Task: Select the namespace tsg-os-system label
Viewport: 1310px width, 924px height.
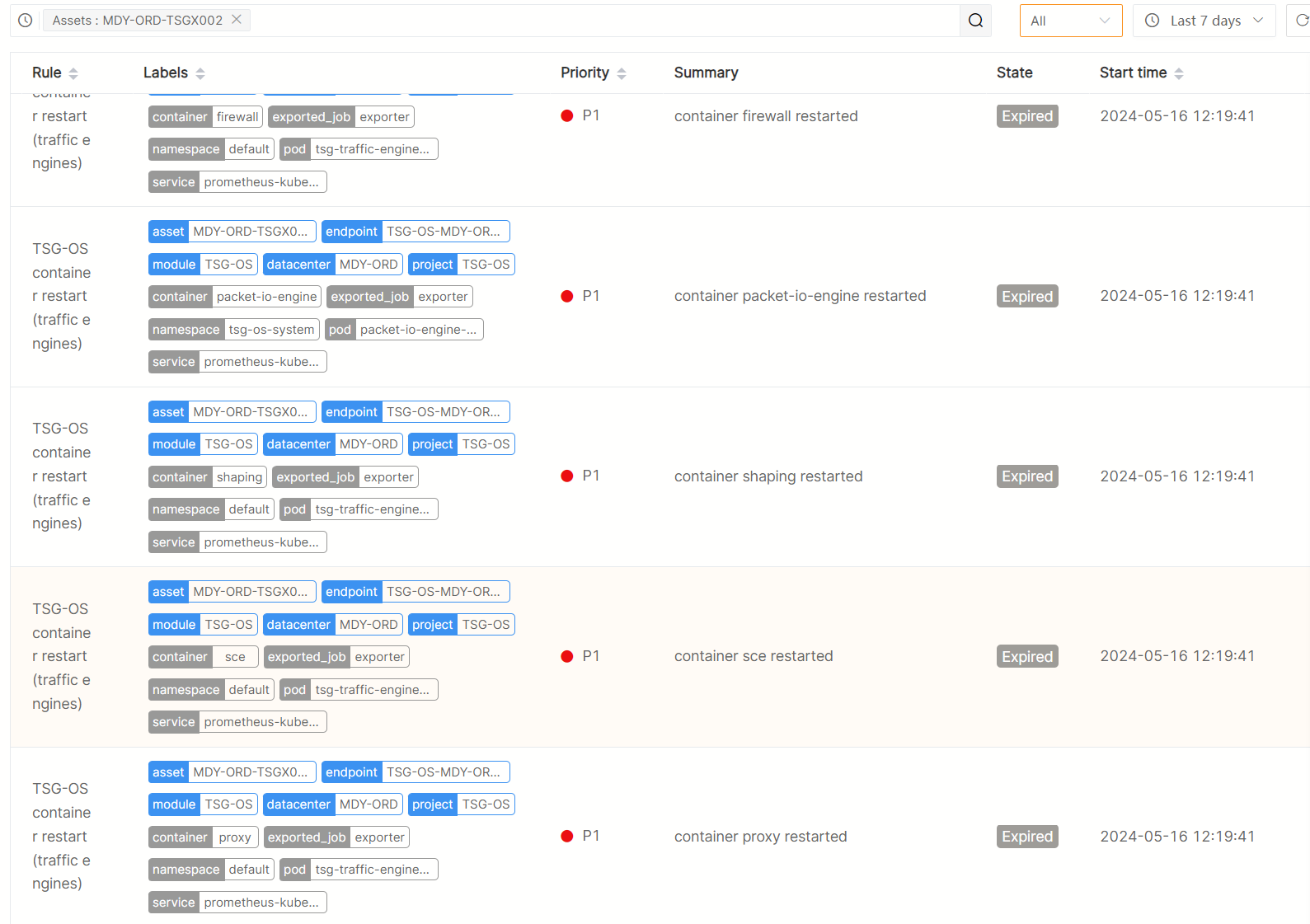Action: tap(233, 330)
